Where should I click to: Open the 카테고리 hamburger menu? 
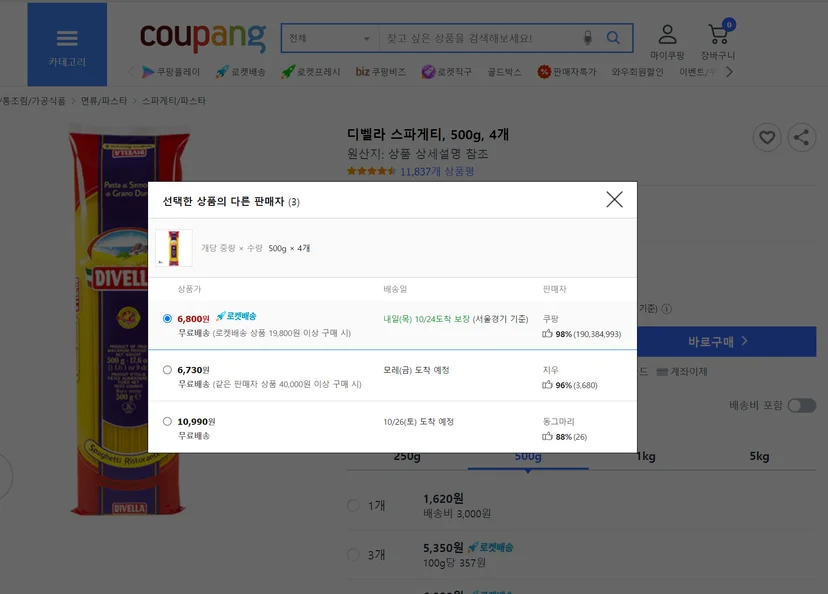point(67,44)
